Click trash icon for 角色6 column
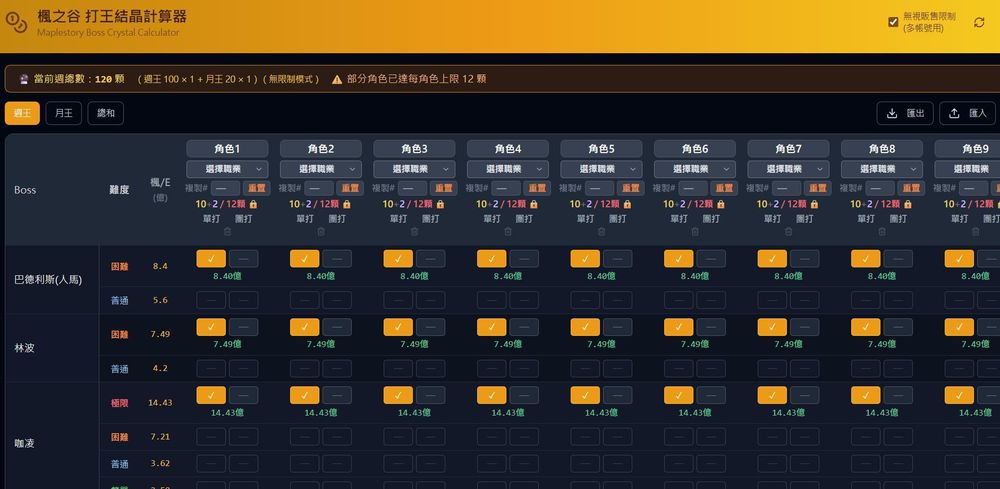1000x489 pixels. 695,232
